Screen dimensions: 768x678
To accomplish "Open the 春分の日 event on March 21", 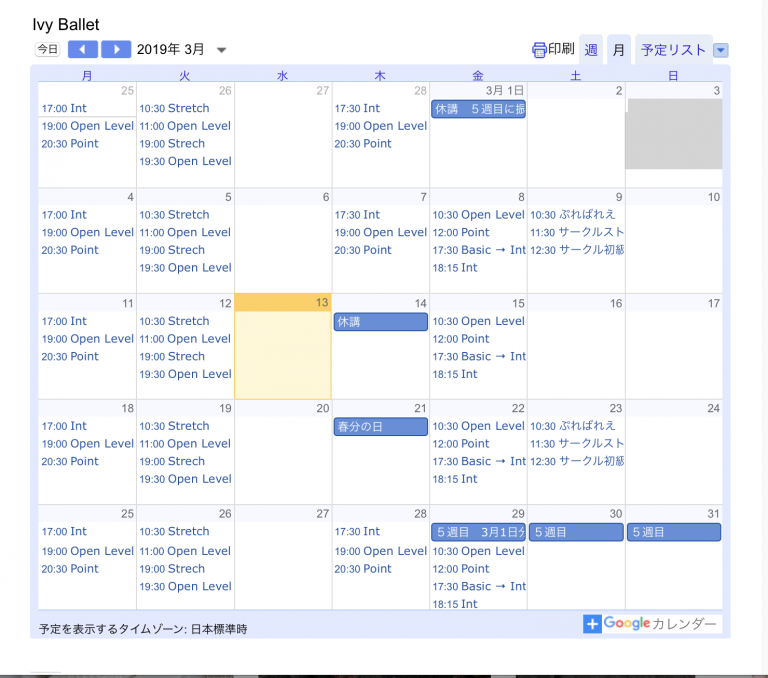I will pos(380,427).
